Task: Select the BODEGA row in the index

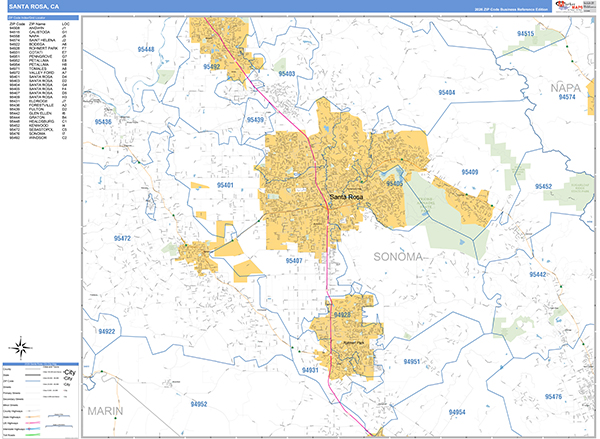Action: click(38, 44)
